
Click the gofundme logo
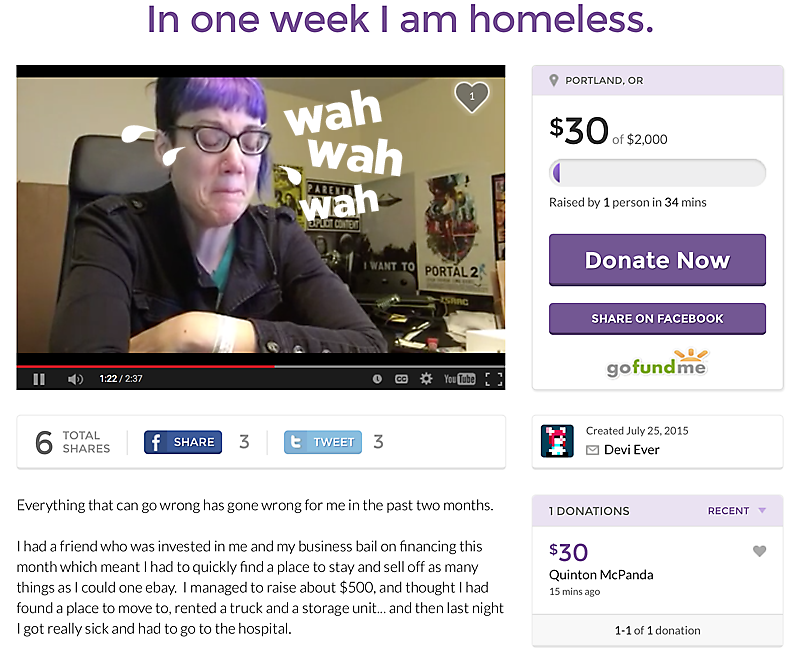(x=657, y=363)
